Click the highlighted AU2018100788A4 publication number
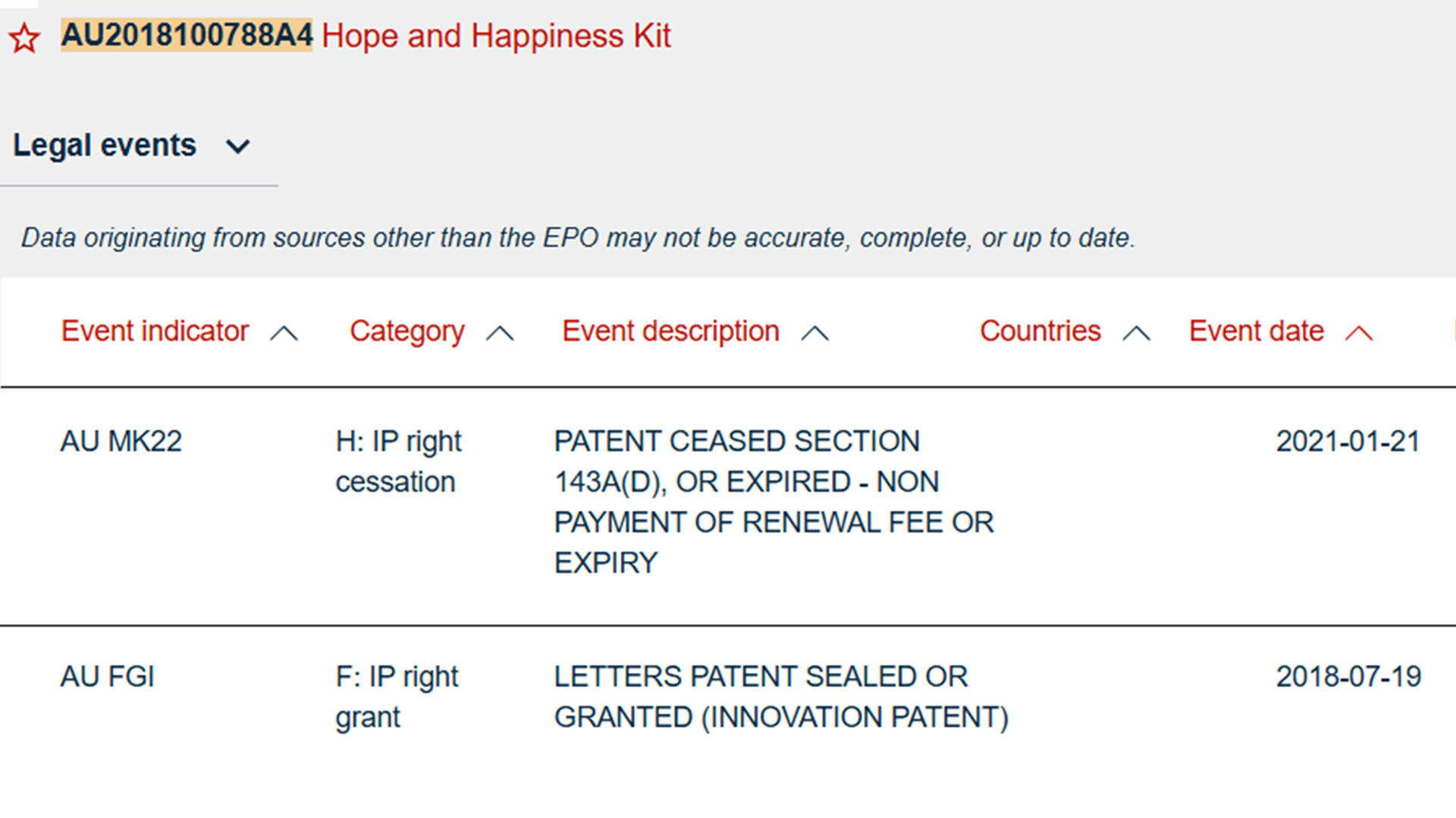The image size is (1456, 818). (x=187, y=35)
